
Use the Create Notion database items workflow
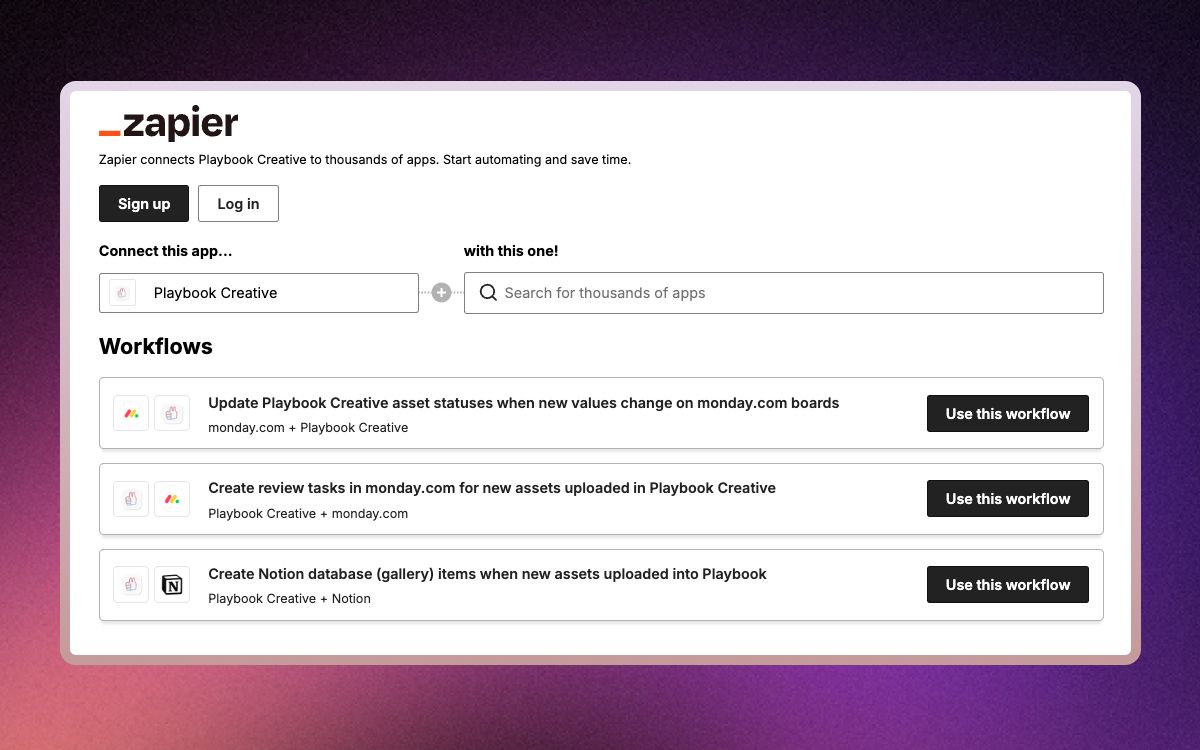(x=1008, y=584)
